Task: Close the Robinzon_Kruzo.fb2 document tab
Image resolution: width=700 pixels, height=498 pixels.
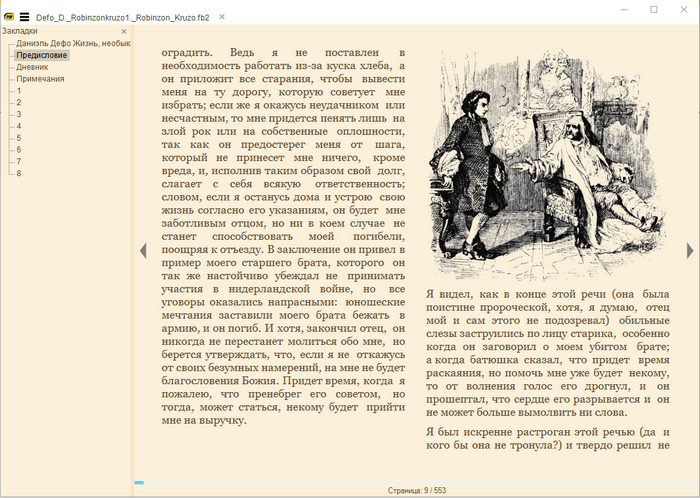Action: pyautogui.click(x=222, y=17)
